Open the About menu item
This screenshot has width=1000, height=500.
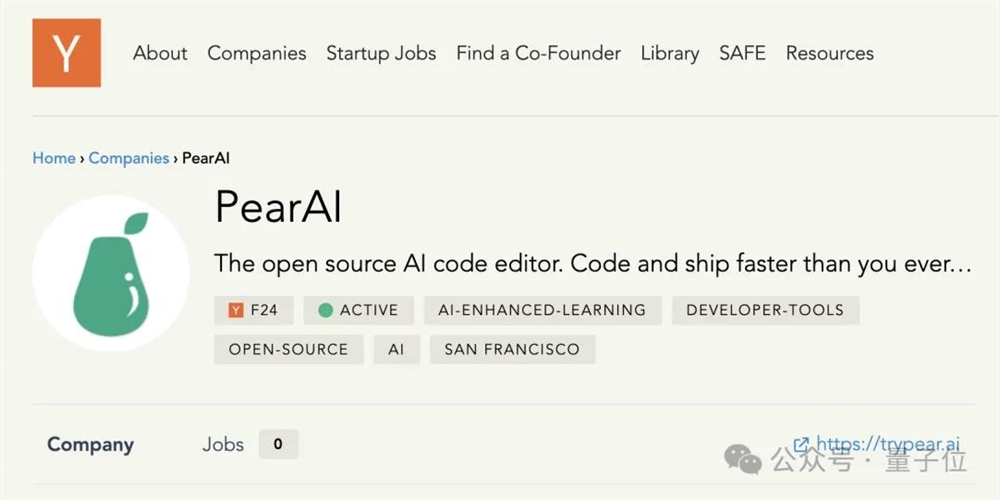[160, 53]
